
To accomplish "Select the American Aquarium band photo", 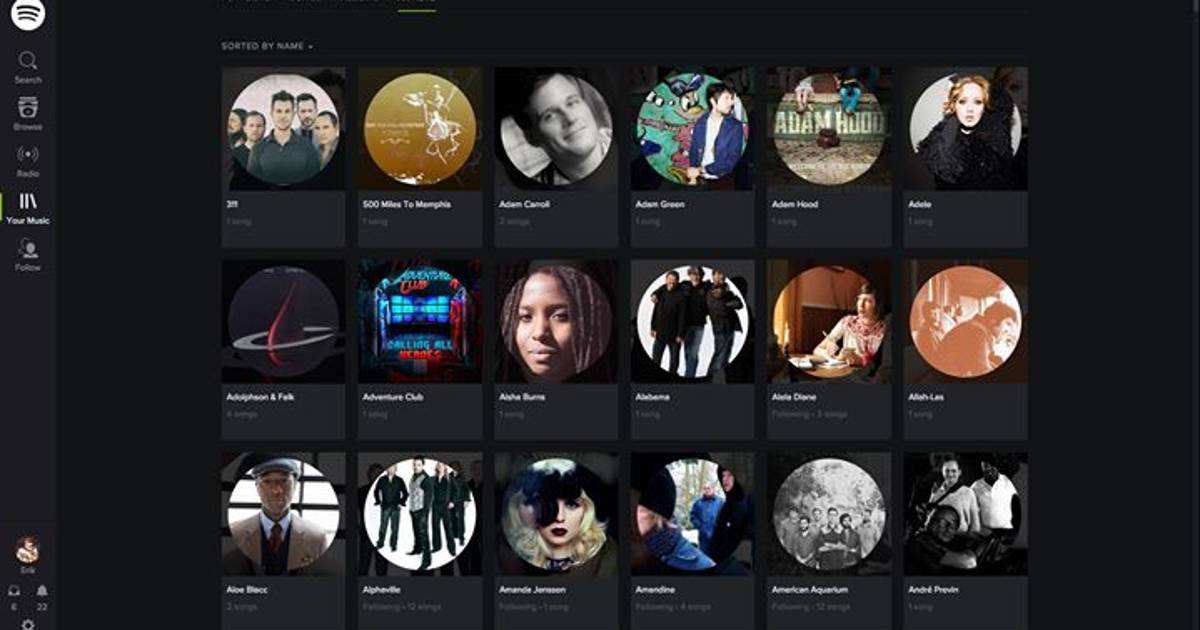I will (x=829, y=515).
